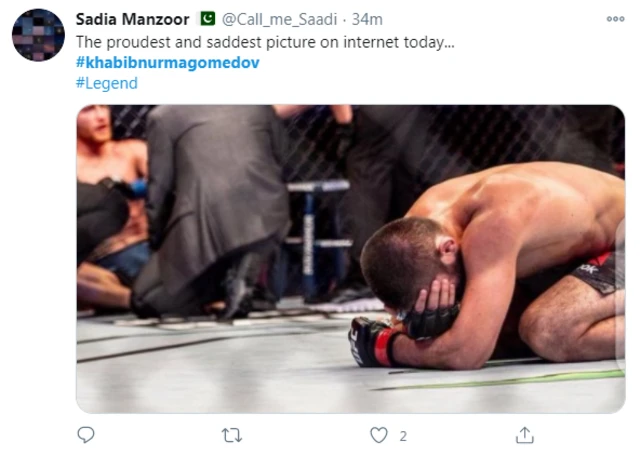The width and height of the screenshot is (640, 455).
Task: Like the tweet with the heart icon
Action: pyautogui.click(x=378, y=435)
